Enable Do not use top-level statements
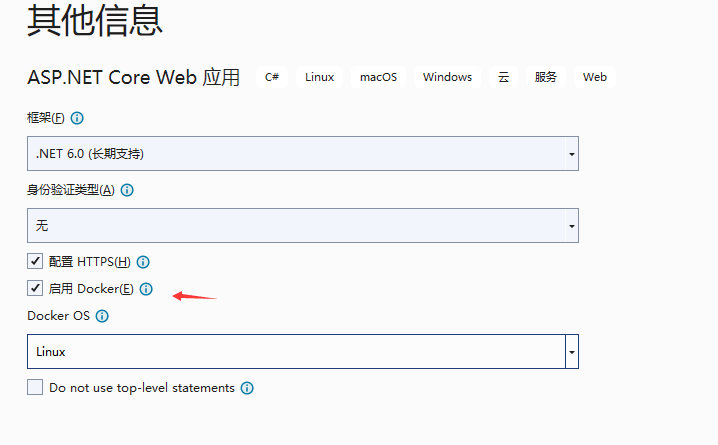Image resolution: width=718 pixels, height=445 pixels. (35, 387)
